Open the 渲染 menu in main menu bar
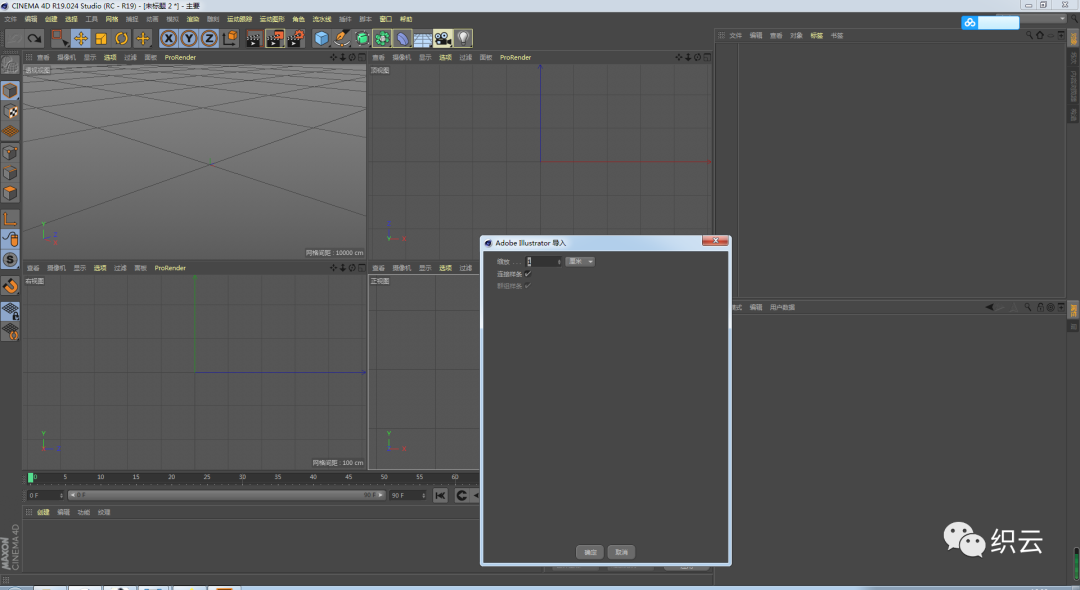Screen dimensions: 1080x590 [193, 19]
